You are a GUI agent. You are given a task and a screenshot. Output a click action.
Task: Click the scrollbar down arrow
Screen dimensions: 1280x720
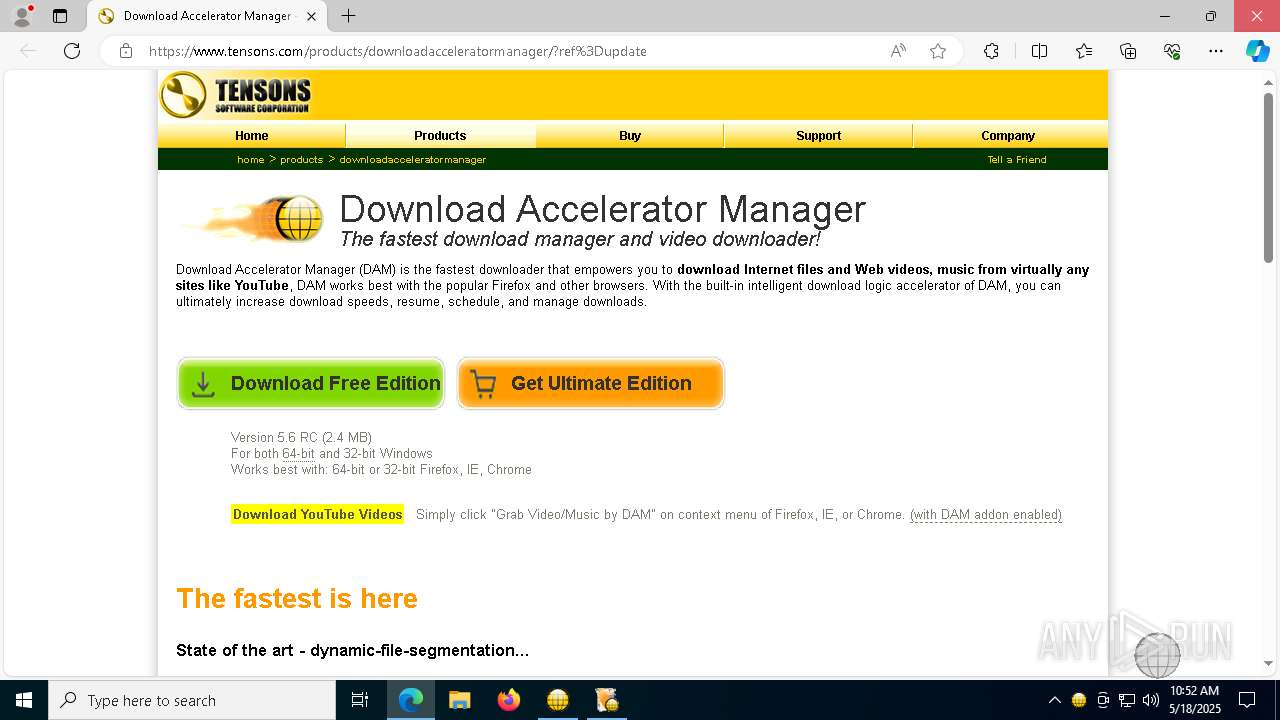click(1268, 663)
